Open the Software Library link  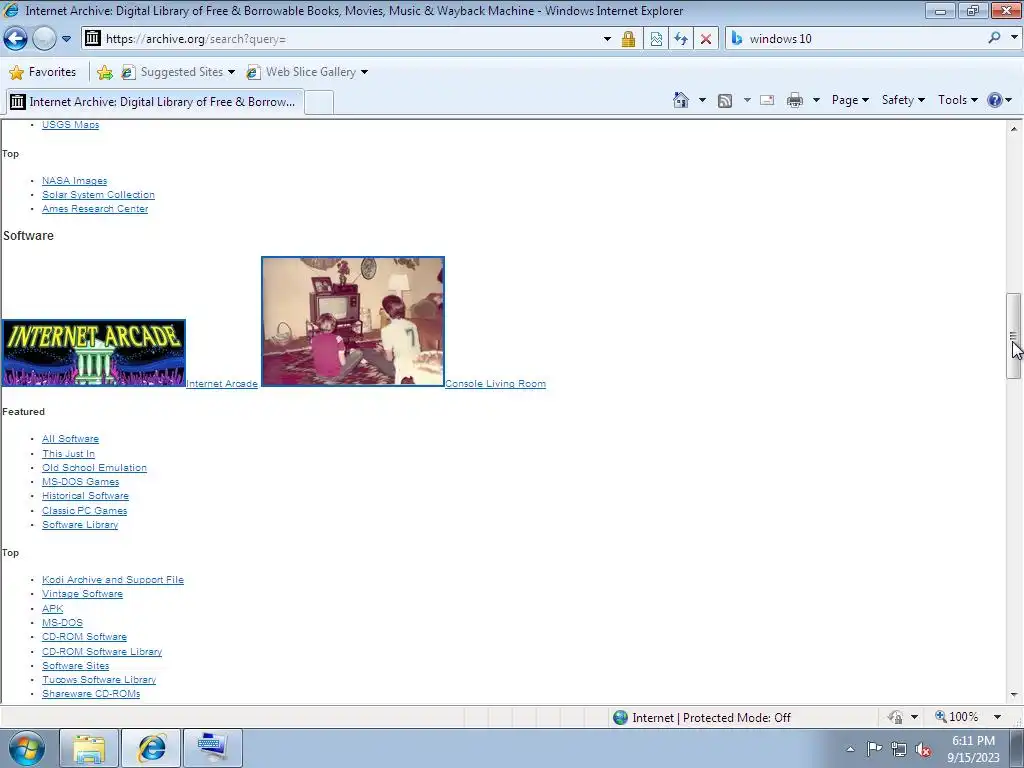(80, 524)
